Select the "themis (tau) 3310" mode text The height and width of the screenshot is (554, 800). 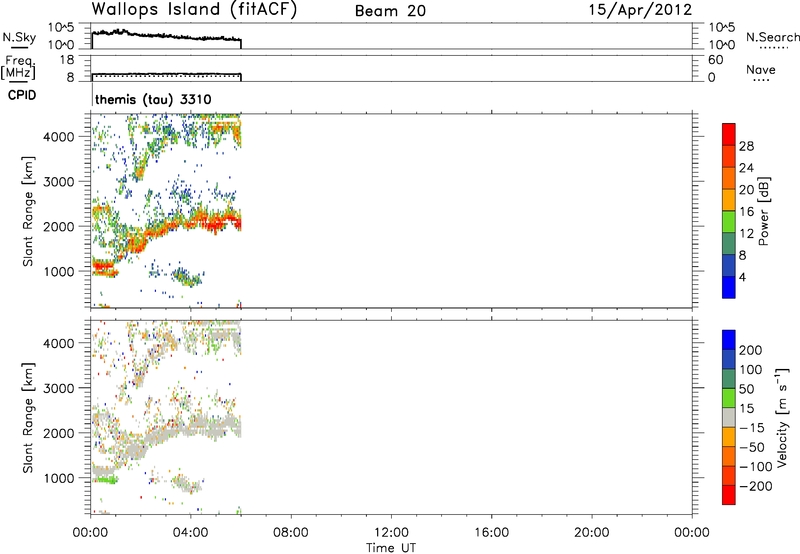pos(153,99)
